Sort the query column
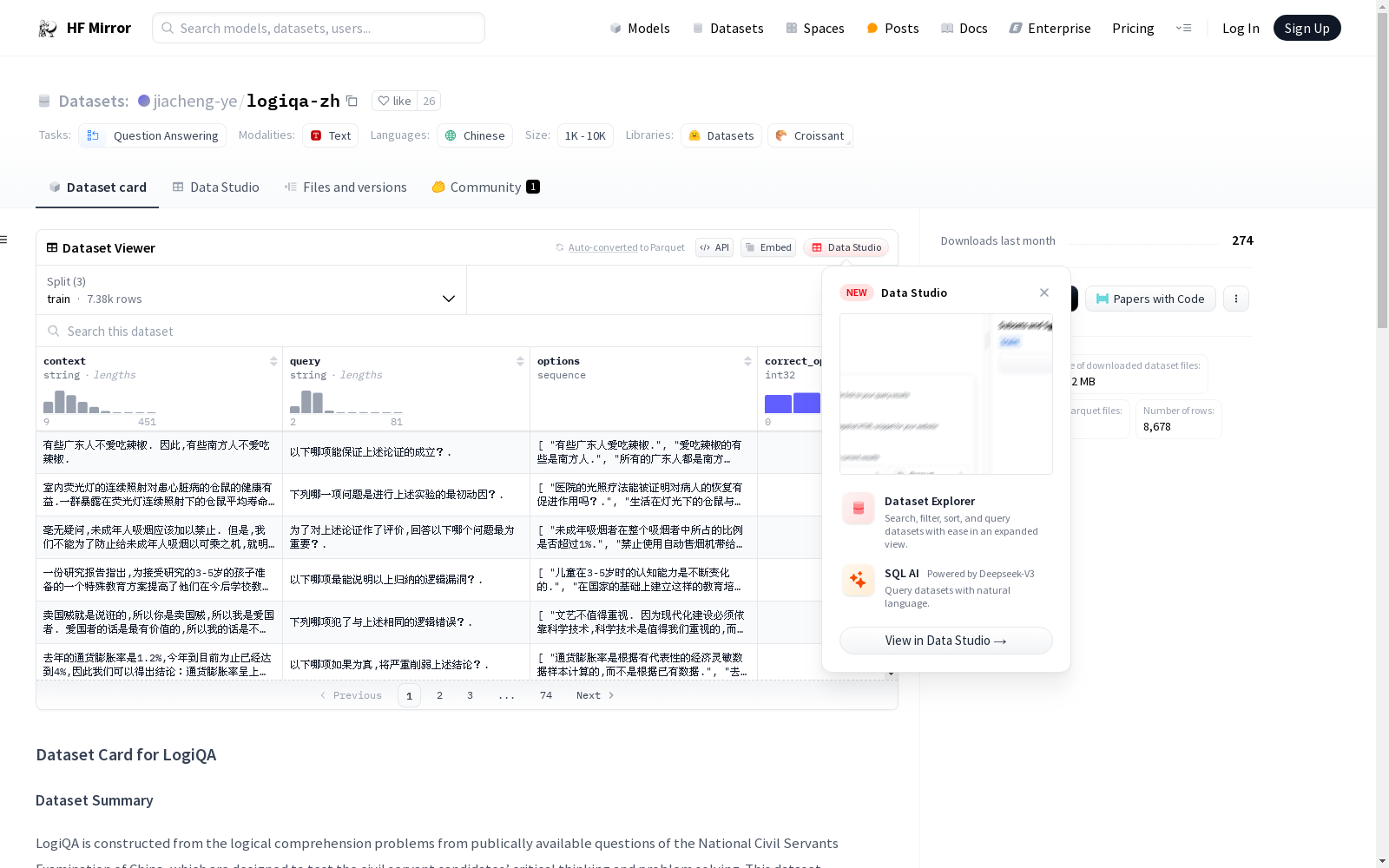Image resolution: width=1389 pixels, height=868 pixels. (520, 361)
